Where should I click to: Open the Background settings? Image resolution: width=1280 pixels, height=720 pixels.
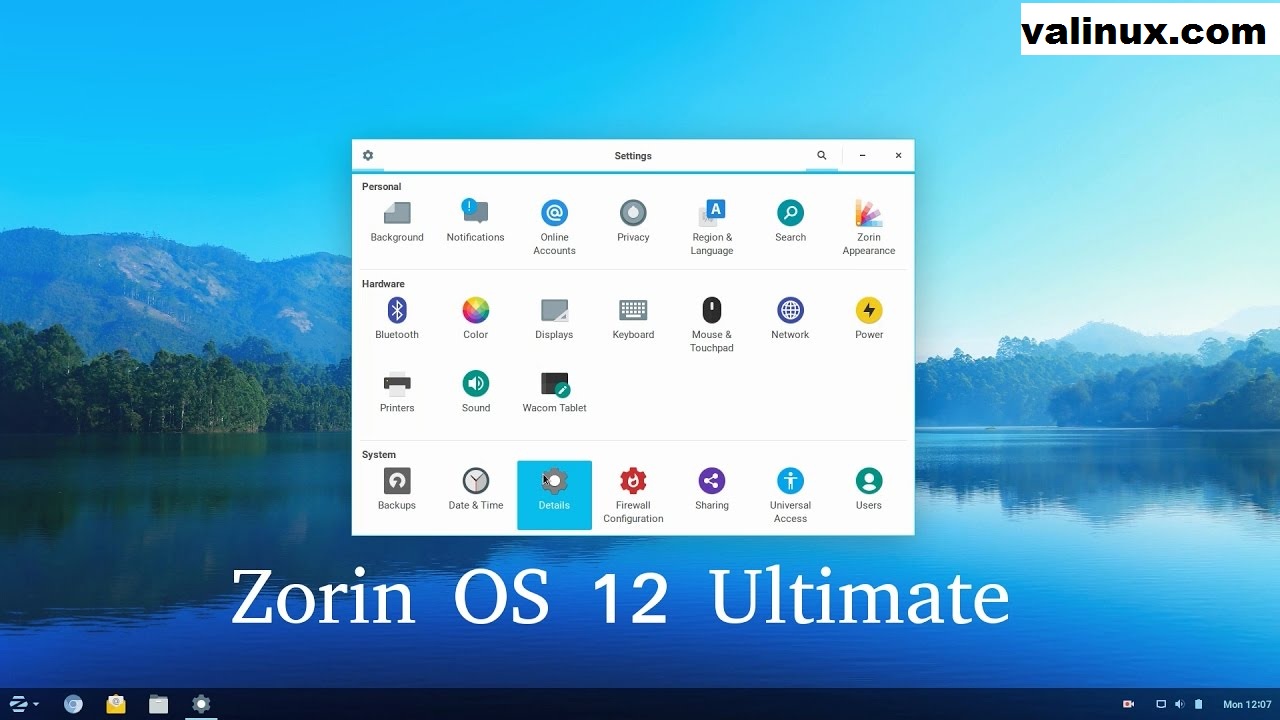(x=397, y=222)
